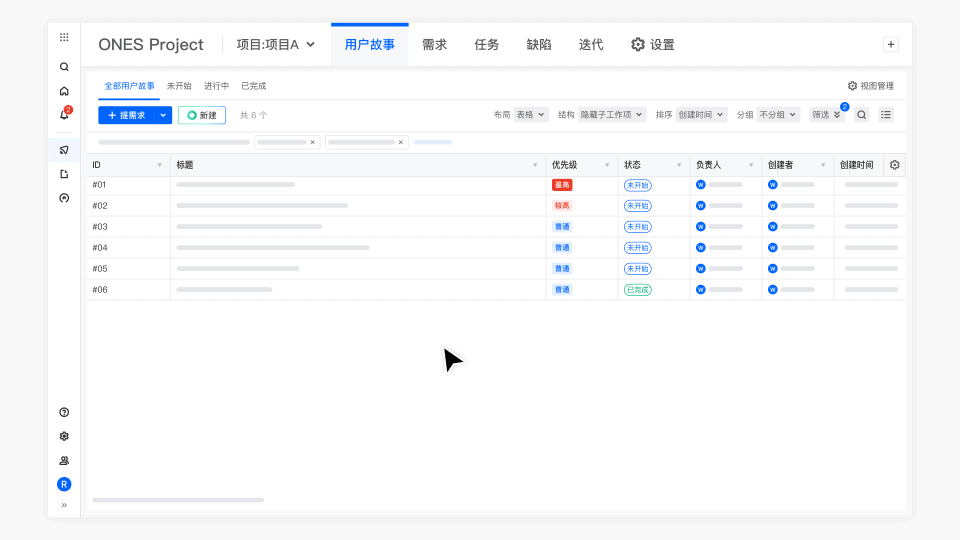Switch to 需求 tab
The height and width of the screenshot is (540, 960).
coord(435,45)
